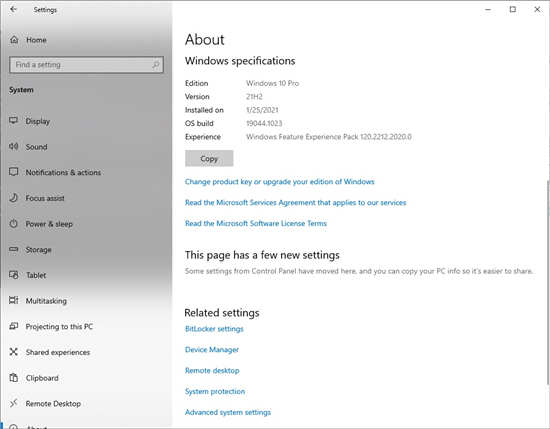Click the back arrow icon
The image size is (550, 429).
click(x=13, y=9)
